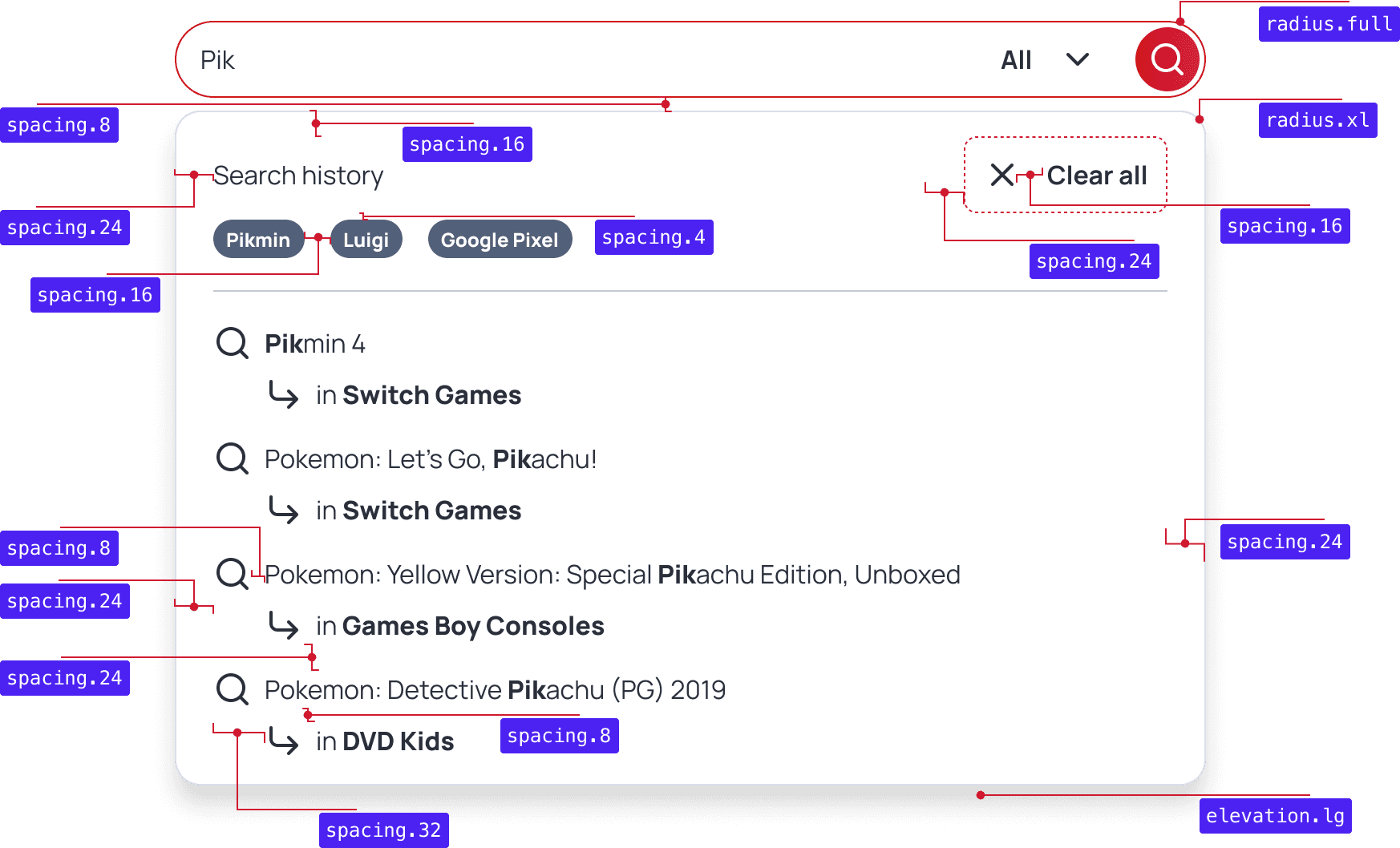Screen dimensions: 1400x848
Task: Click magnifier icon next to Pikmin 4
Action: [233, 344]
